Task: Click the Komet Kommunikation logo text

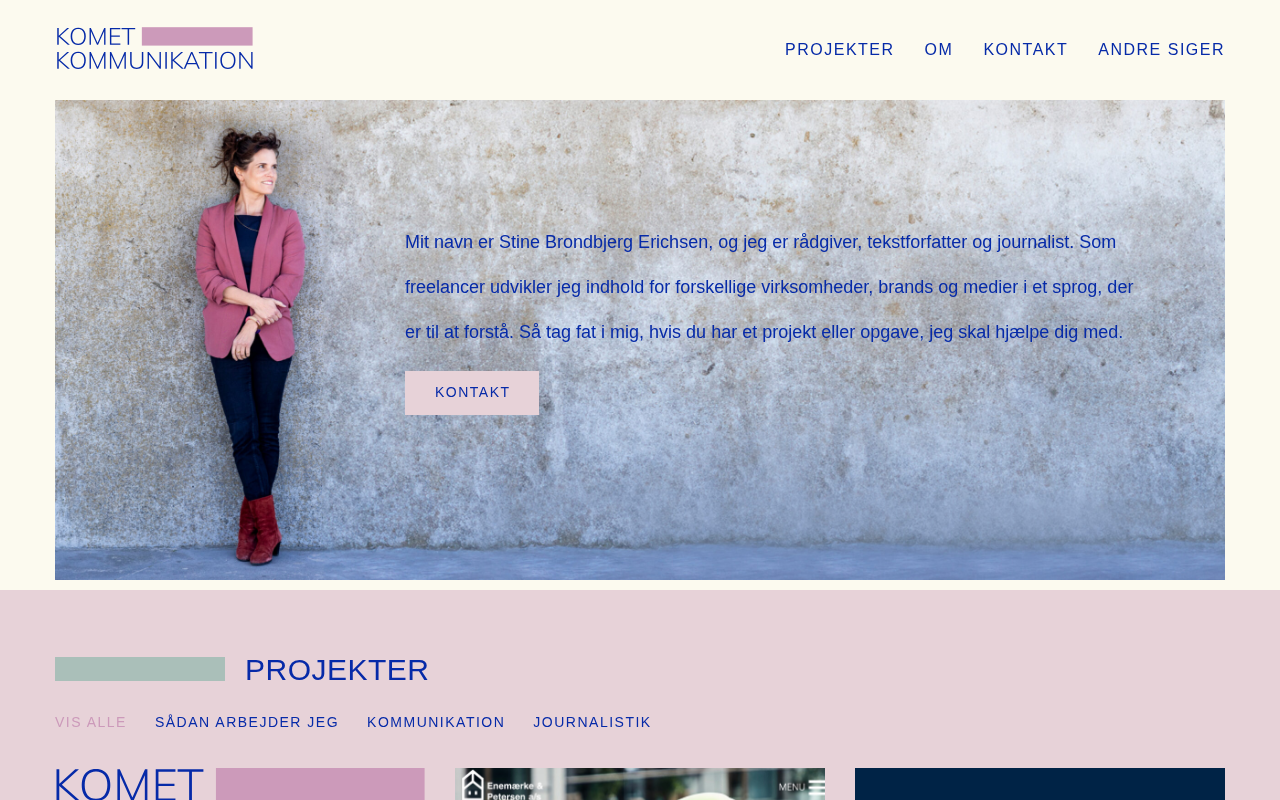Action: click(x=154, y=49)
